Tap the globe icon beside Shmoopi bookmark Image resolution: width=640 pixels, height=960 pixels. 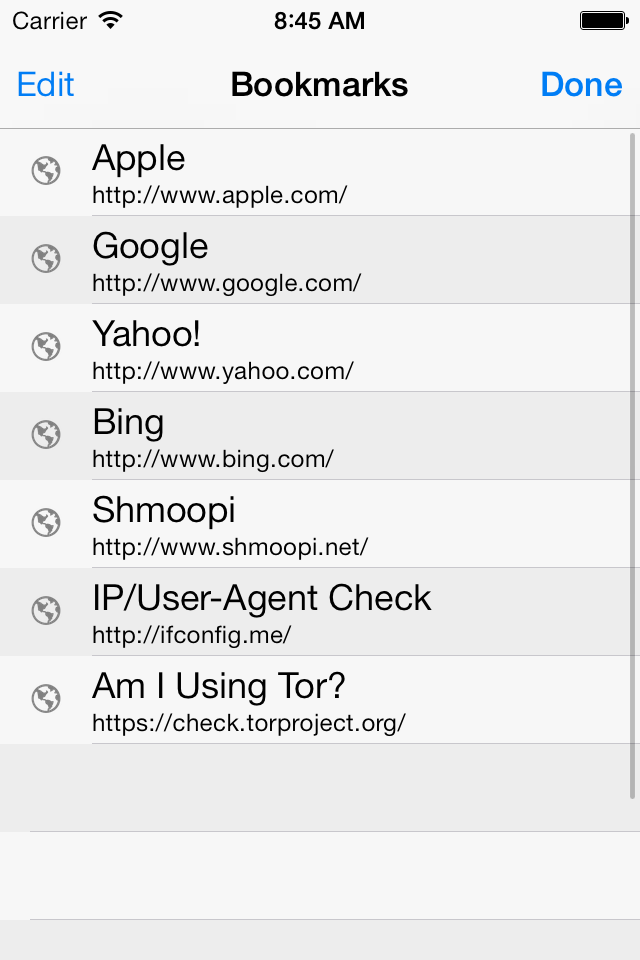pyautogui.click(x=46, y=522)
